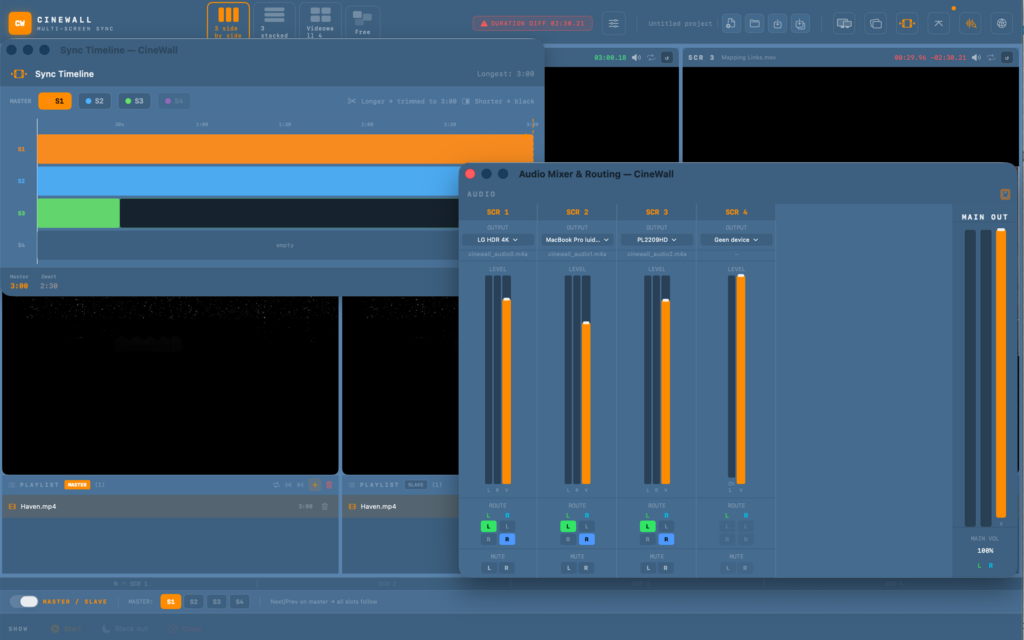Mute left channel of SCR 2
The height and width of the screenshot is (640, 1024).
coord(569,568)
